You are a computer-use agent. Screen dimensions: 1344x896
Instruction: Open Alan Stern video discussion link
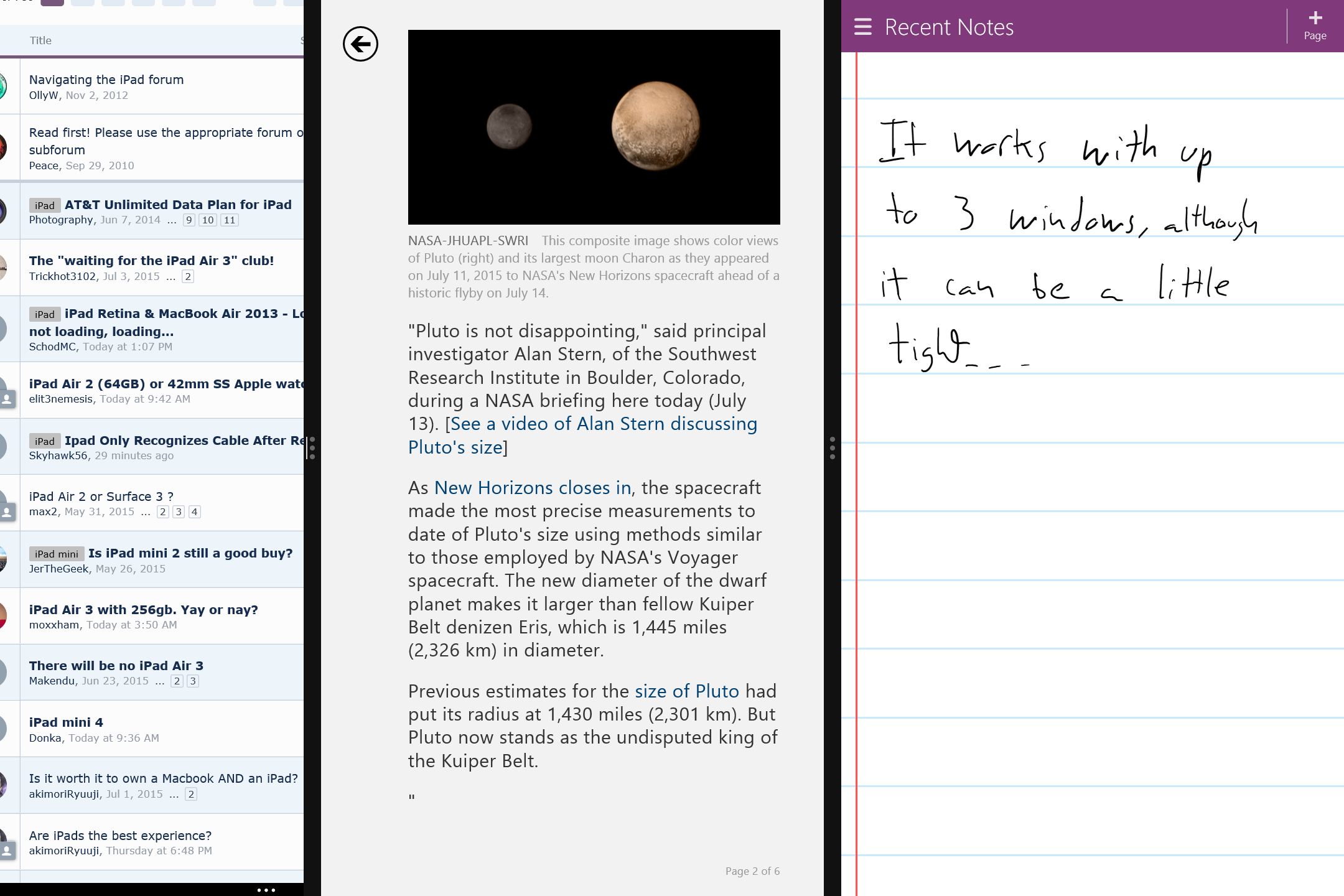click(x=604, y=424)
